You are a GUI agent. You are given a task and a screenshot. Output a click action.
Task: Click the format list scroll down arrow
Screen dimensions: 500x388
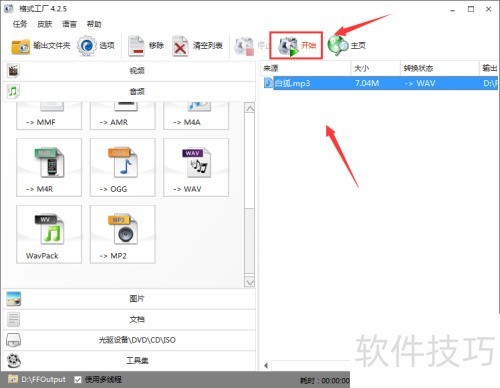(x=250, y=282)
